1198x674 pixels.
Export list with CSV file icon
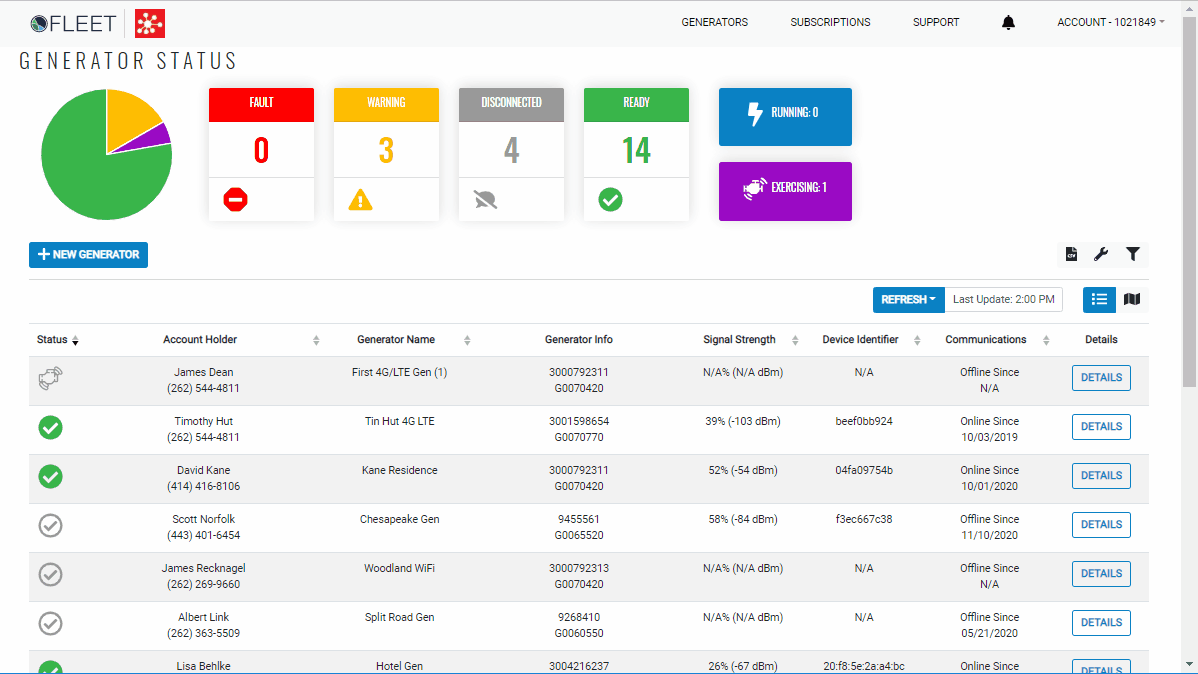tap(1071, 254)
